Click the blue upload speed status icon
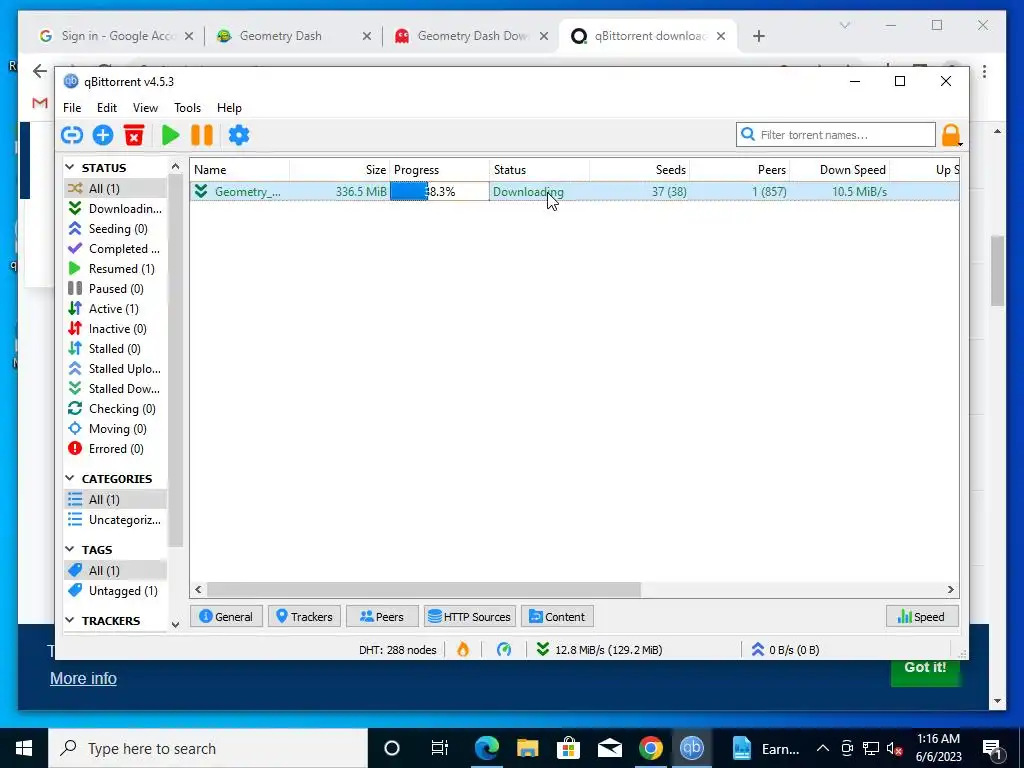The height and width of the screenshot is (768, 1024). pyautogui.click(x=758, y=649)
